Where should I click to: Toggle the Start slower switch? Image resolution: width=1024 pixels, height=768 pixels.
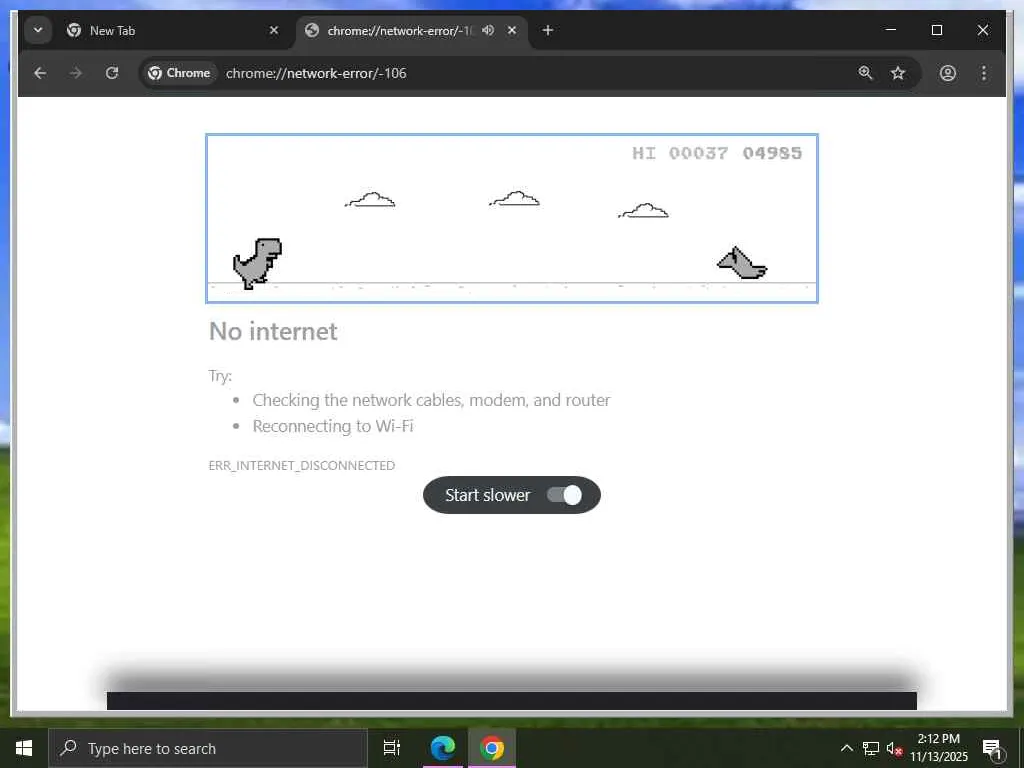coord(564,495)
